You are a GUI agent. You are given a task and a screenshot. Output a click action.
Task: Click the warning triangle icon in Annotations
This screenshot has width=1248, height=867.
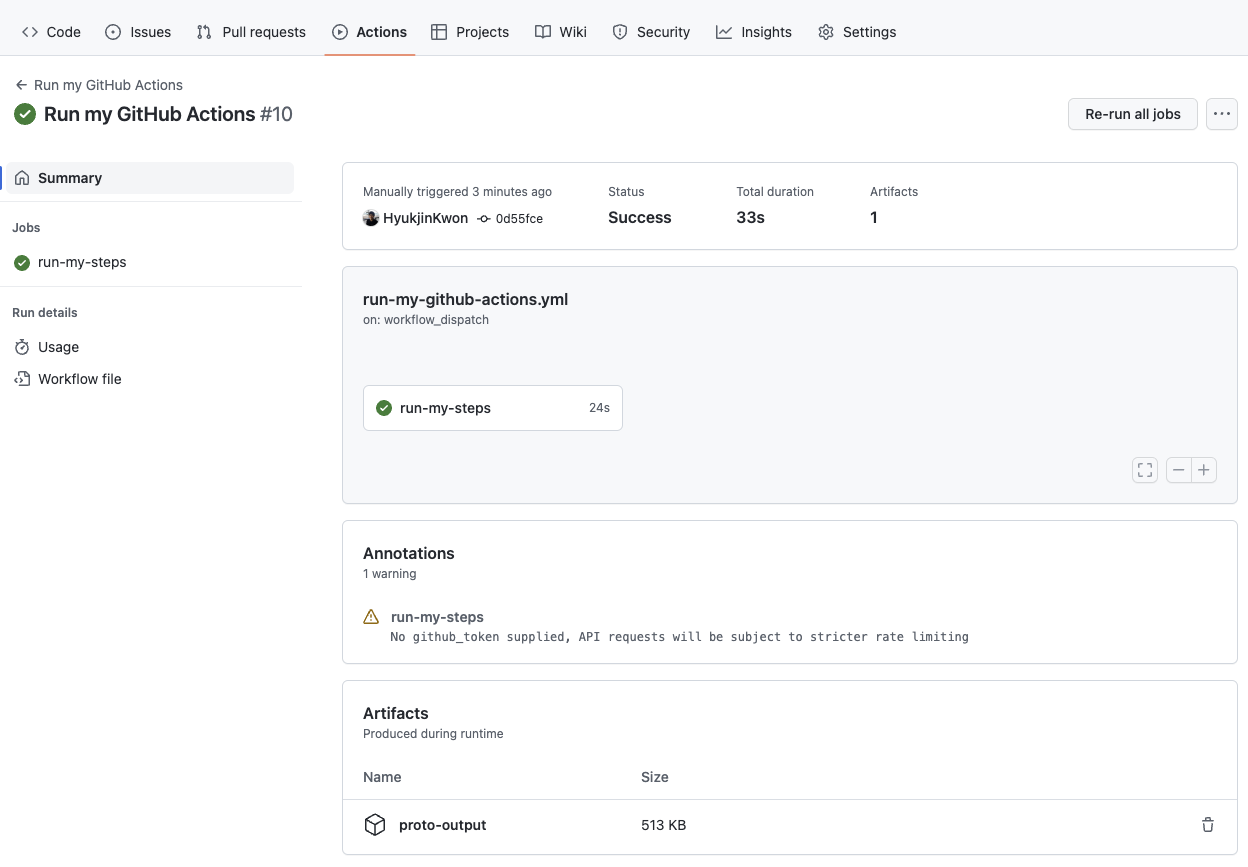pos(371,617)
